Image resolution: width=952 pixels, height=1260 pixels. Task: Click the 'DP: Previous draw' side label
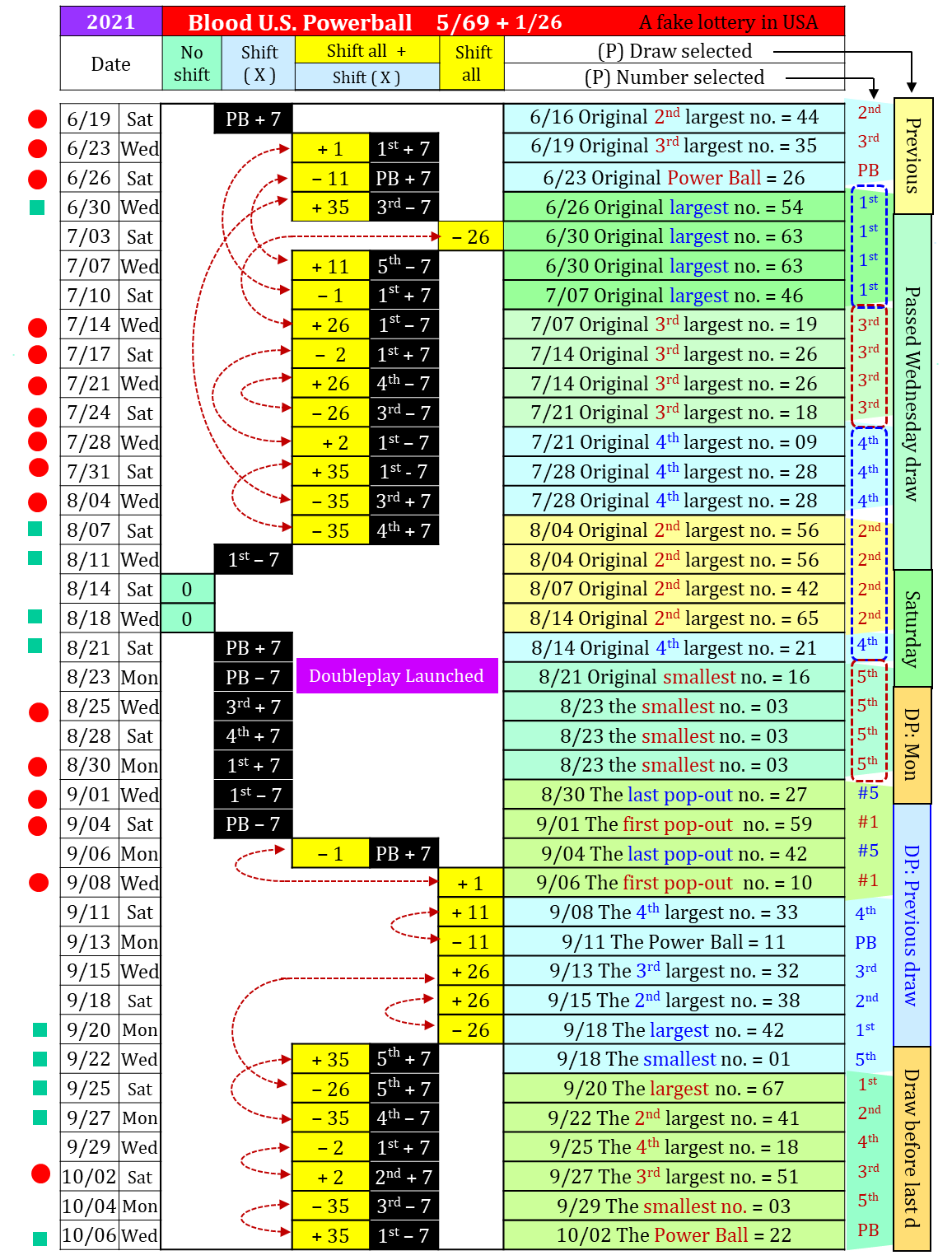point(912,925)
